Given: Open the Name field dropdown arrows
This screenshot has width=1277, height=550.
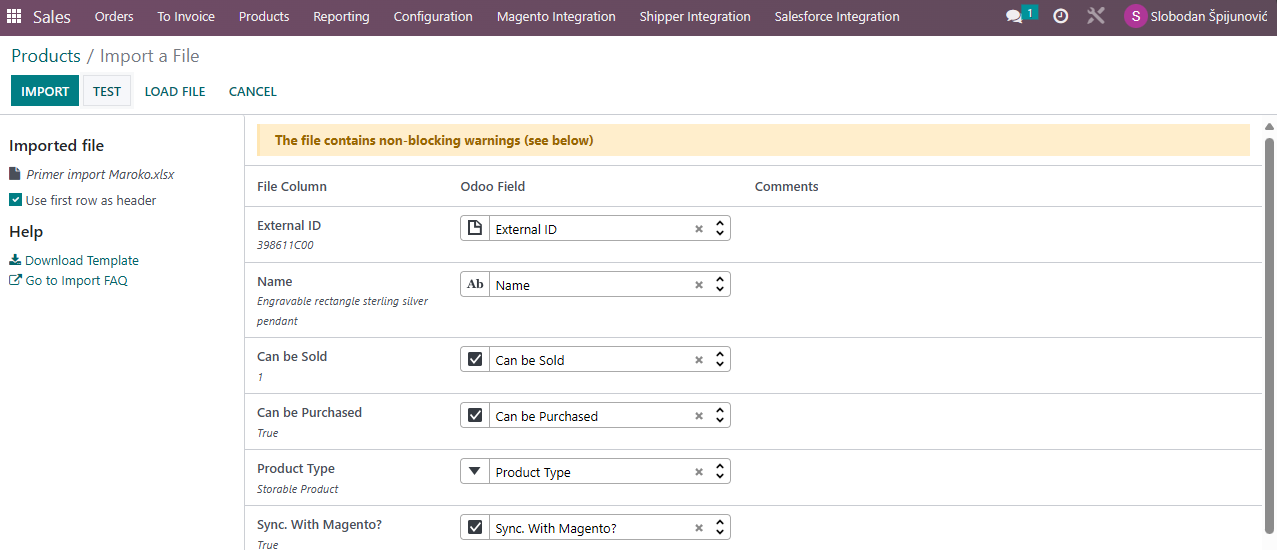Looking at the screenshot, I should [x=719, y=285].
